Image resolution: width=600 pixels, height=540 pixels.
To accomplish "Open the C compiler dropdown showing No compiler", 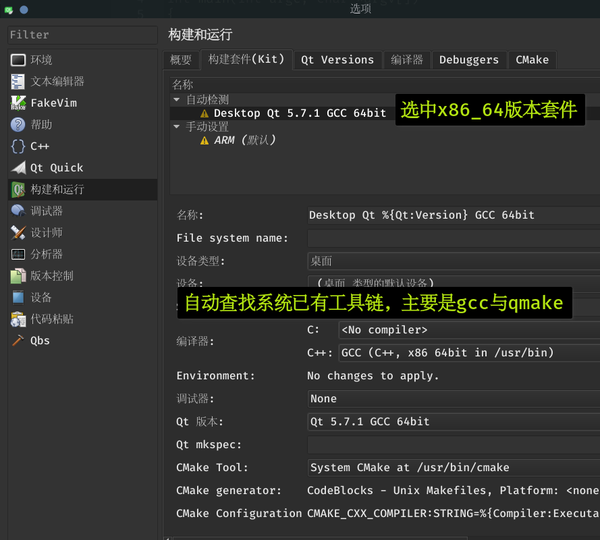I will click(x=469, y=330).
